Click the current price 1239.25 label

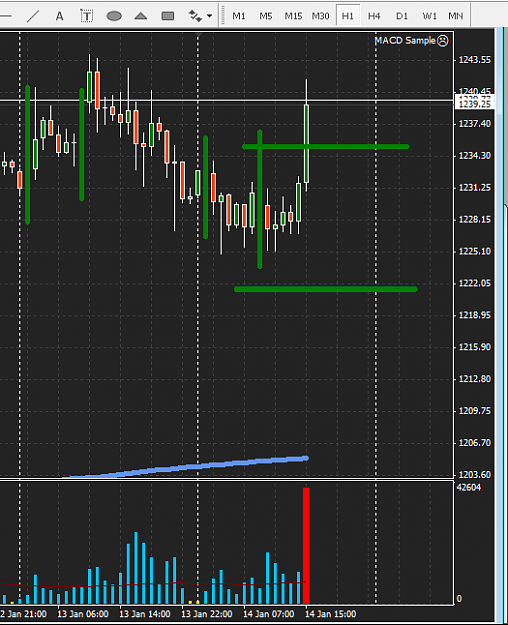tap(475, 104)
